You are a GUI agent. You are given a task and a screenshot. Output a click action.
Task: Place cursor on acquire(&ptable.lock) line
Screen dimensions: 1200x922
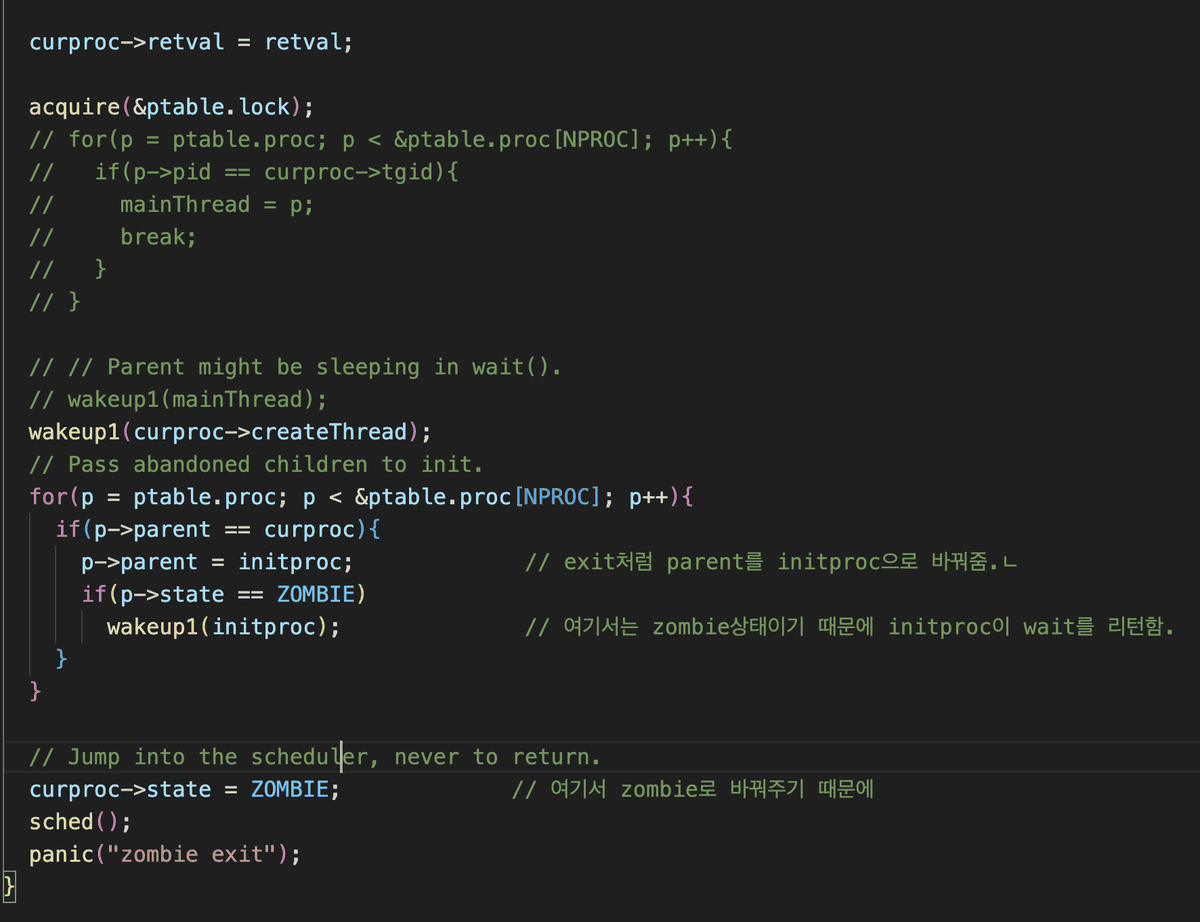pos(172,107)
